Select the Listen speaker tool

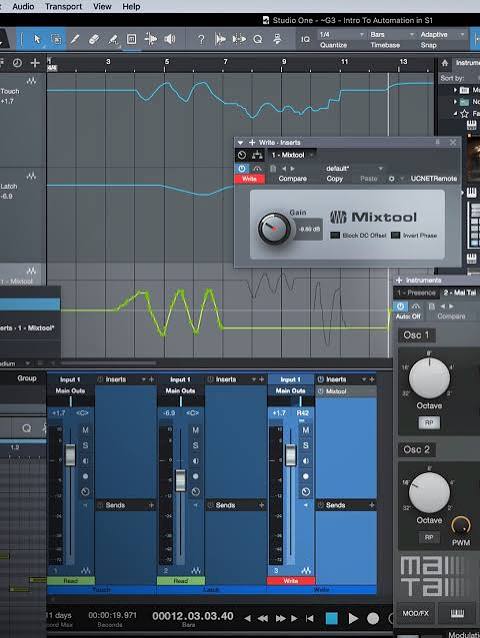click(x=170, y=39)
